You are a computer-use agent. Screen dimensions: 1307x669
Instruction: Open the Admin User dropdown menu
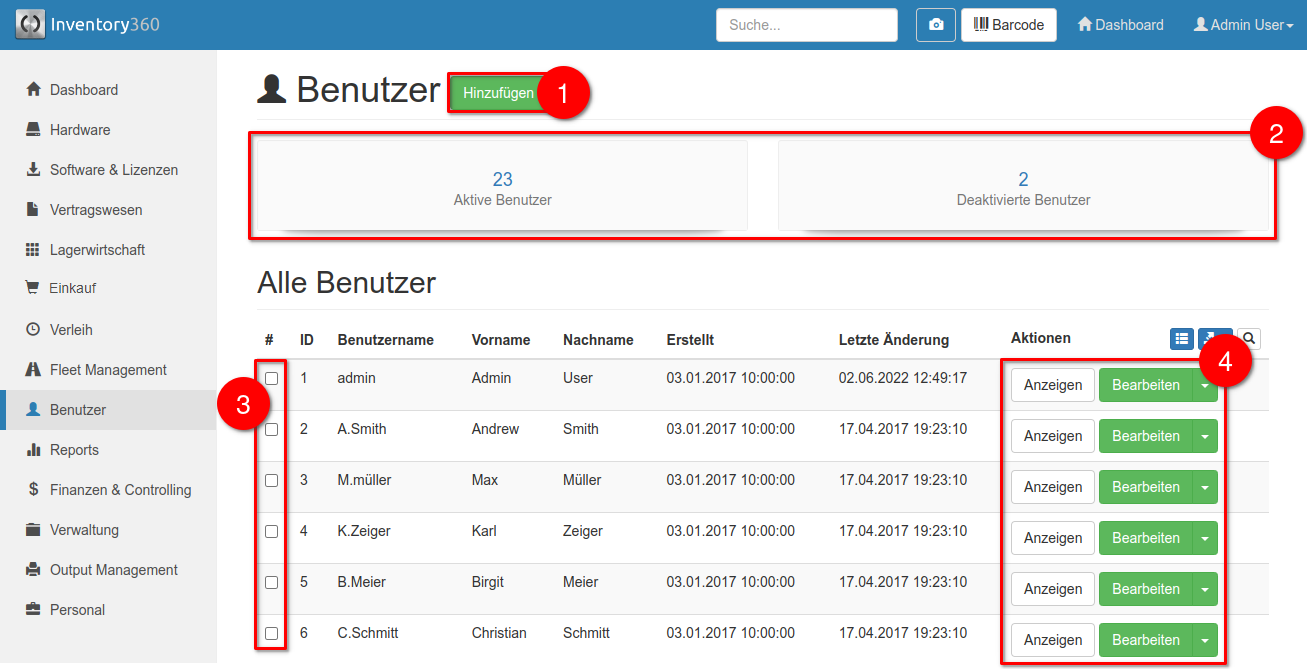pyautogui.click(x=1242, y=24)
